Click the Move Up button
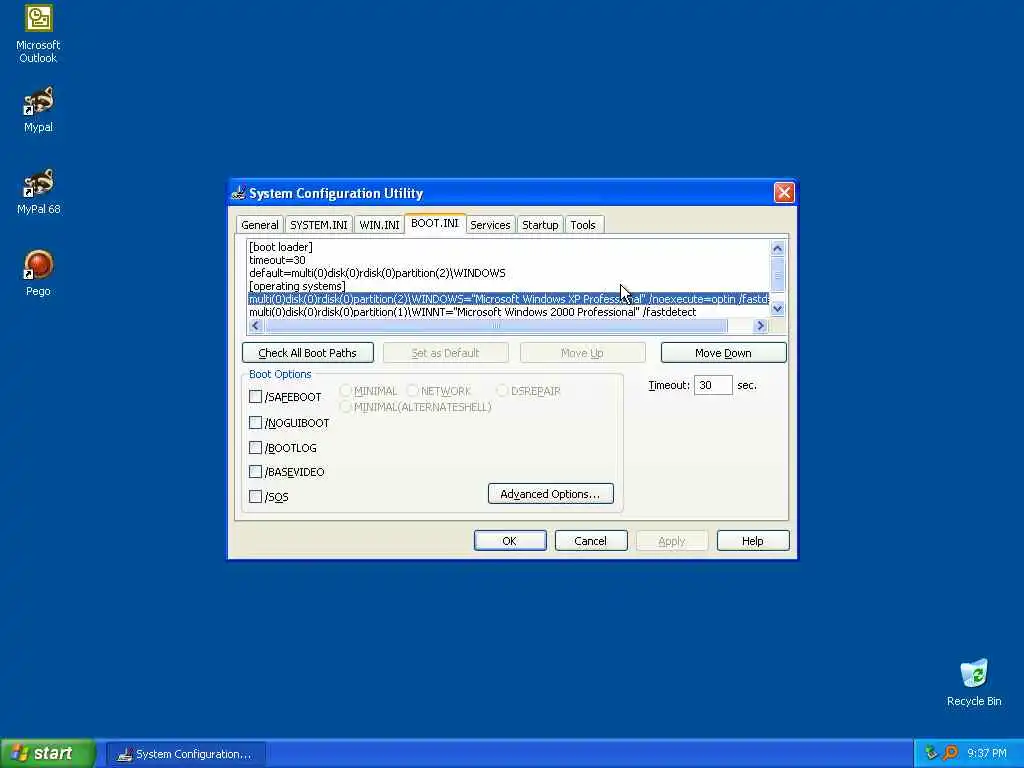Image resolution: width=1024 pixels, height=768 pixels. [583, 353]
